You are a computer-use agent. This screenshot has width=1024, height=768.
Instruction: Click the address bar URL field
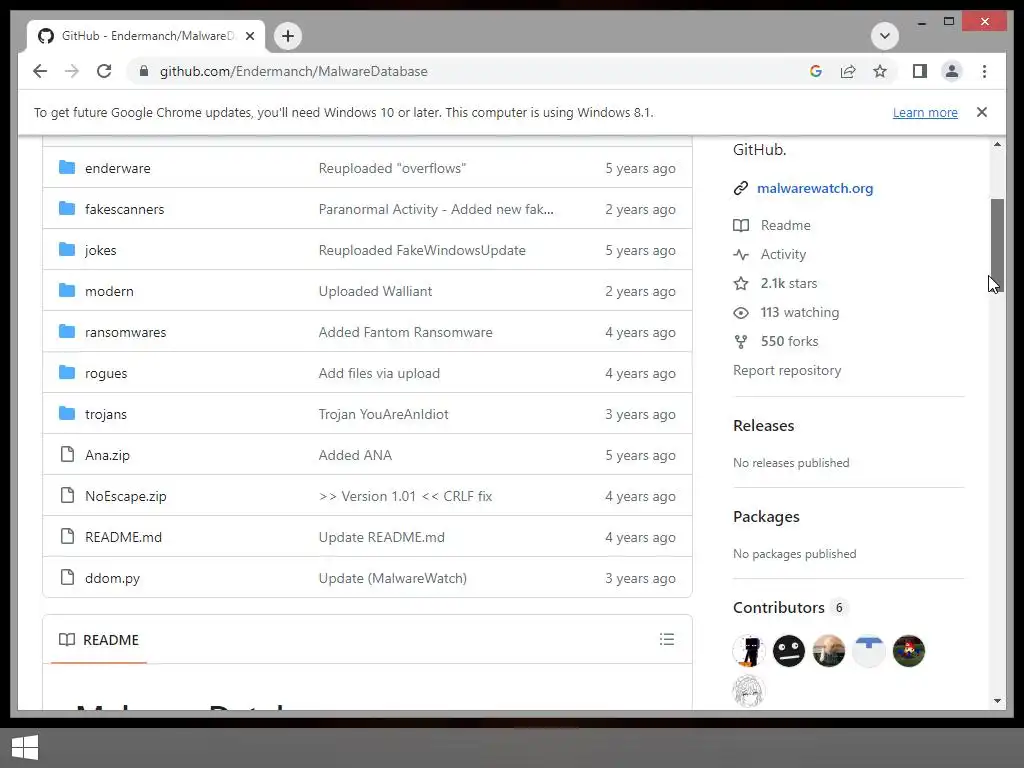pos(450,71)
